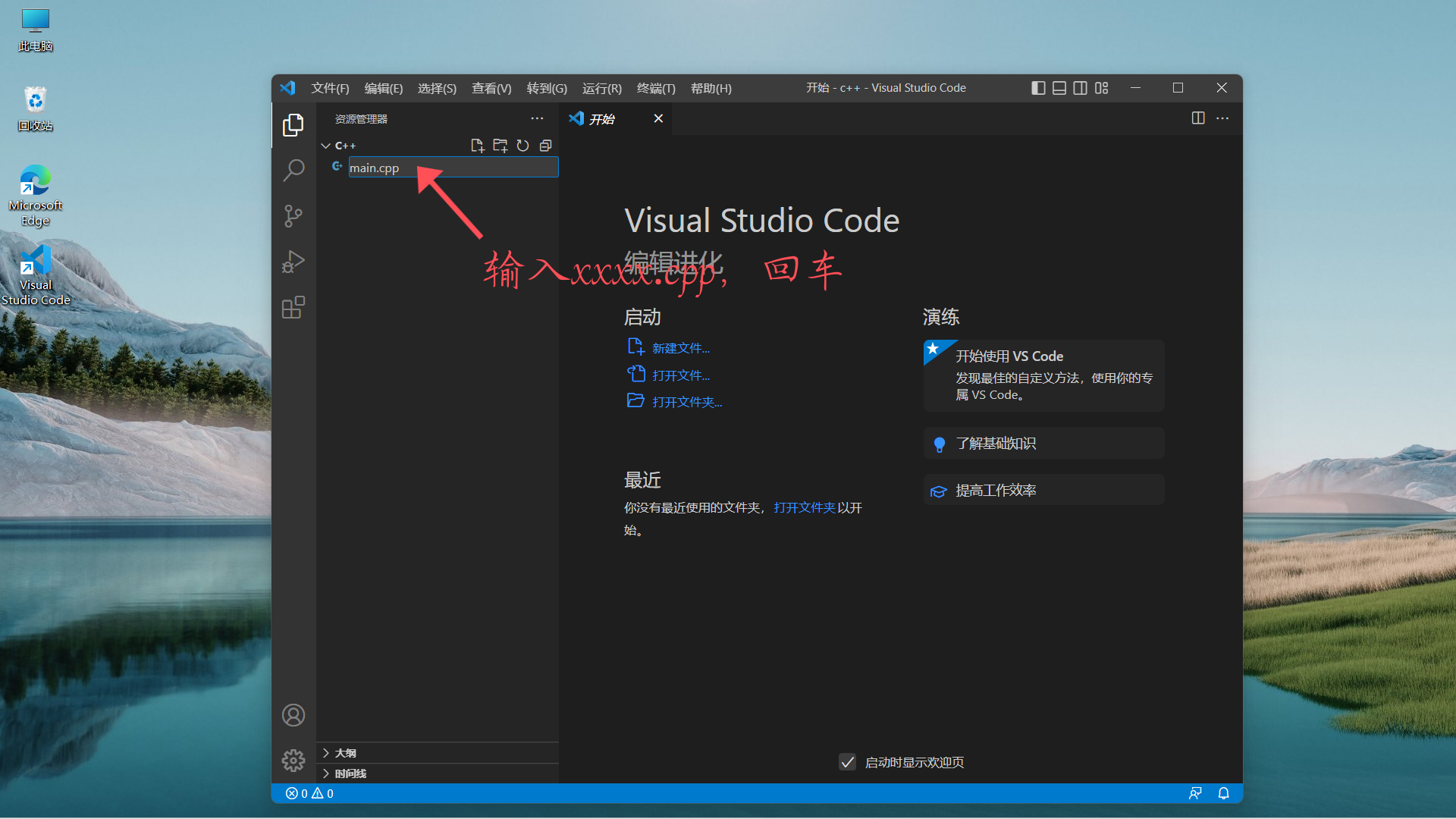Open the 文件(F) menu

tap(330, 88)
